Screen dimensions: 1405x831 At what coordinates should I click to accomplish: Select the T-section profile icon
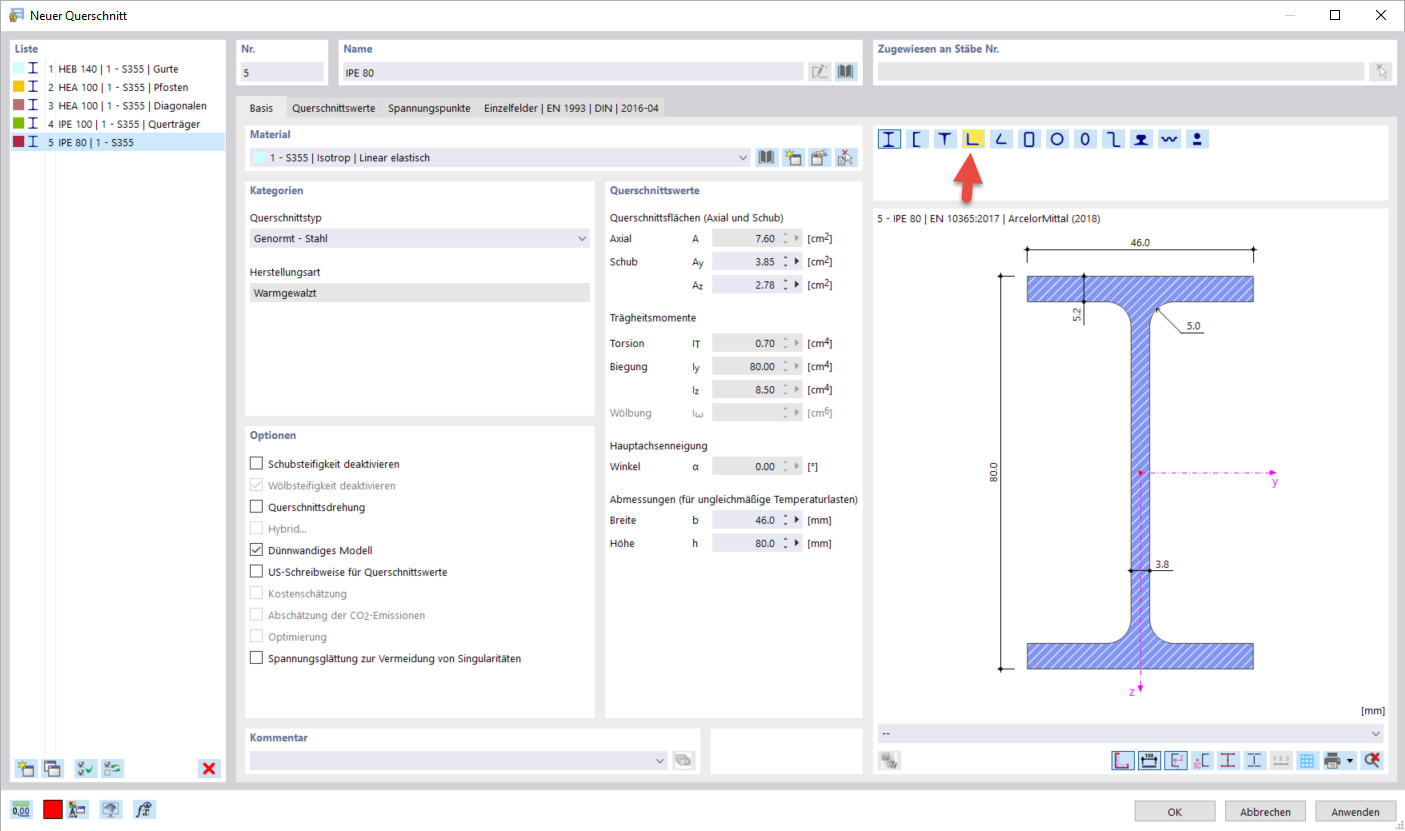945,139
